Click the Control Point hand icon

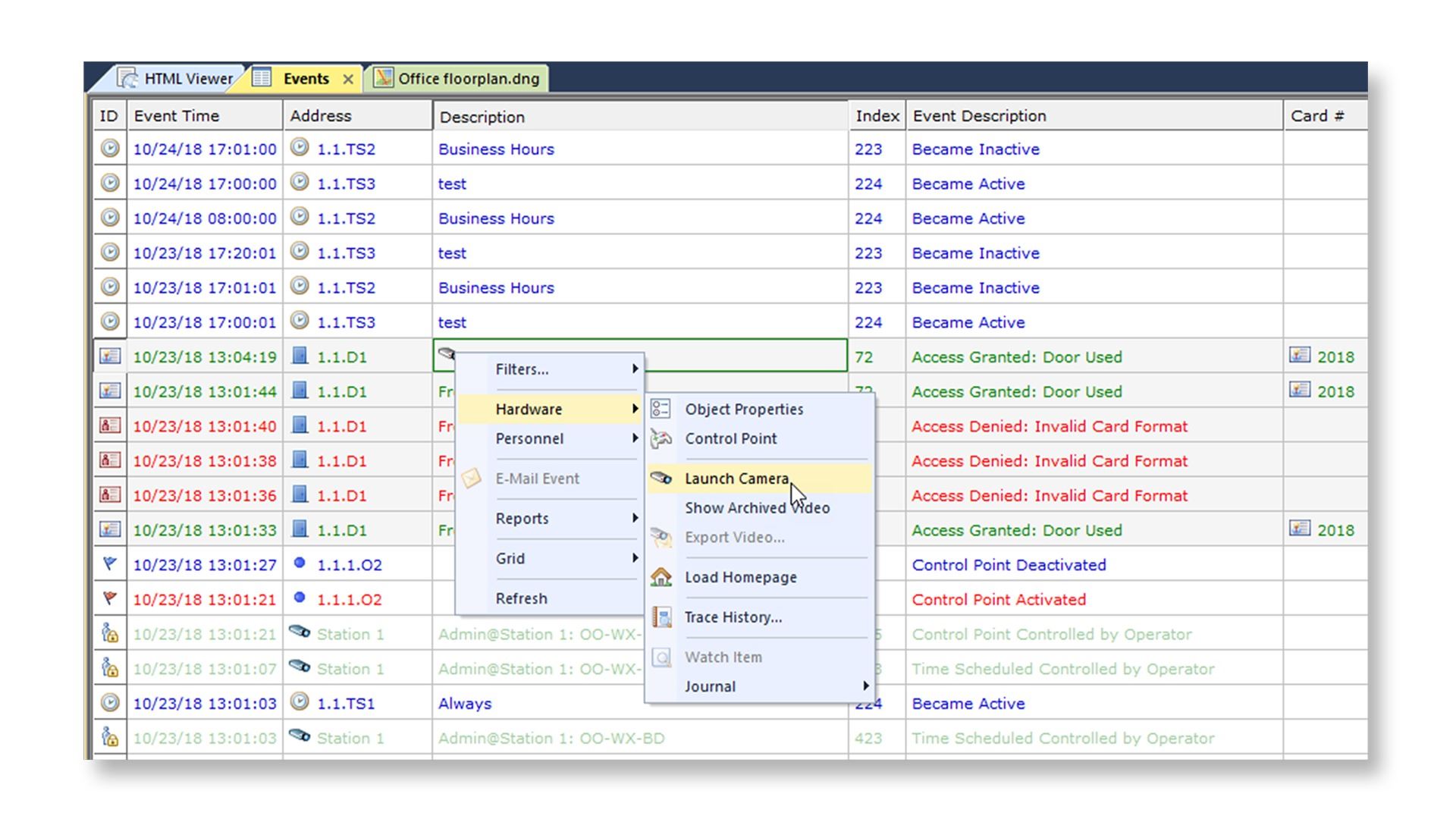(x=661, y=438)
